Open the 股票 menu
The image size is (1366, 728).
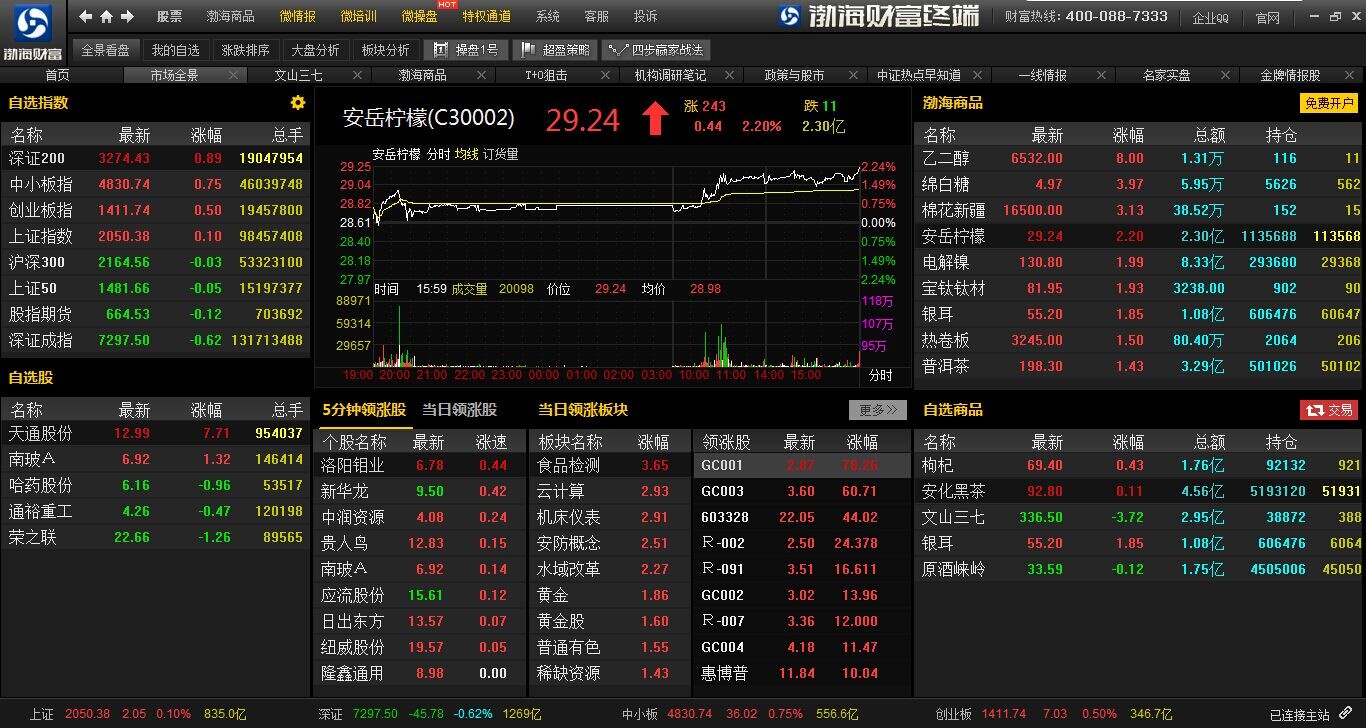(170, 17)
